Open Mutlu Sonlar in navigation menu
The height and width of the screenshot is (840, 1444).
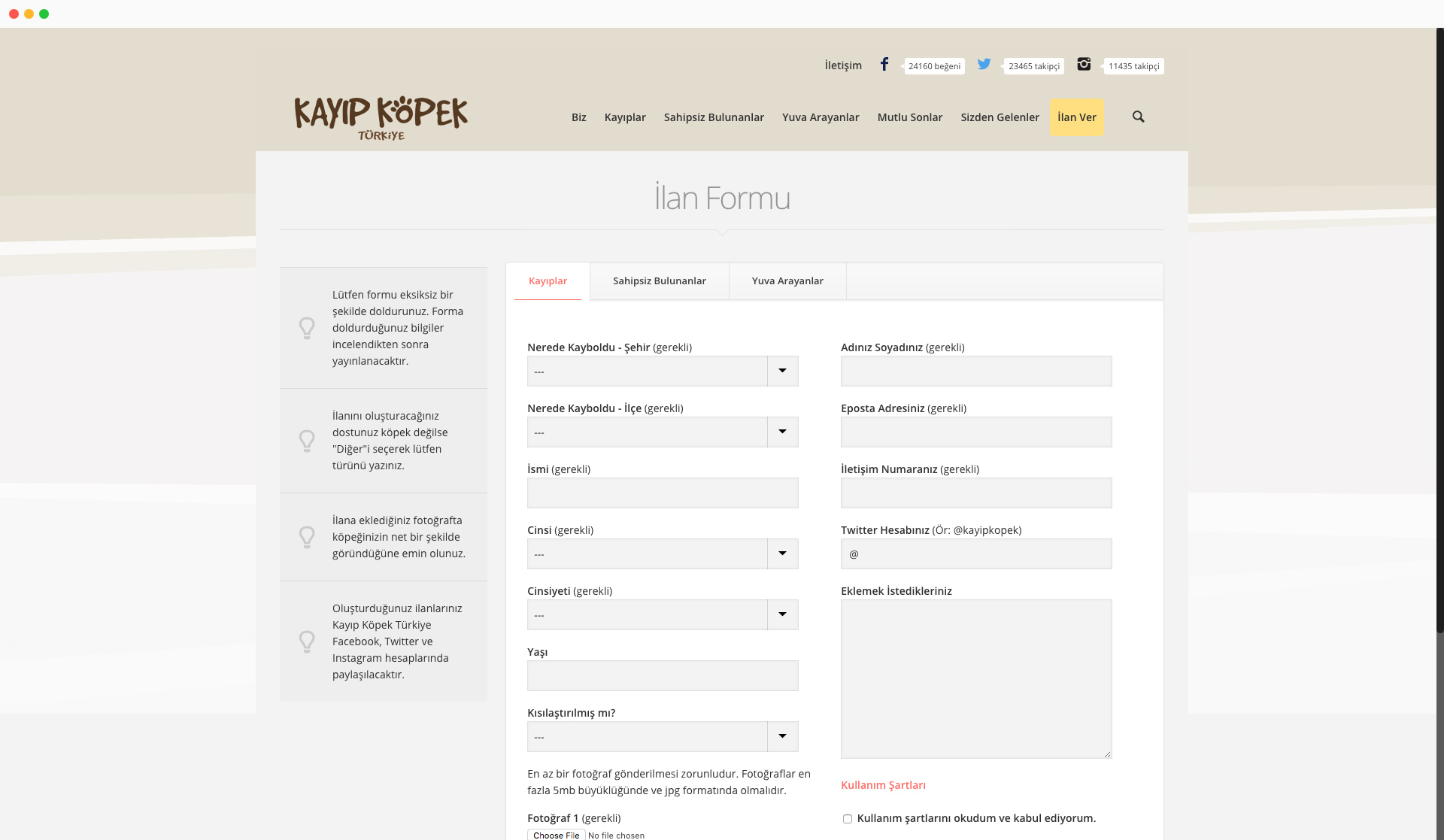(x=909, y=117)
